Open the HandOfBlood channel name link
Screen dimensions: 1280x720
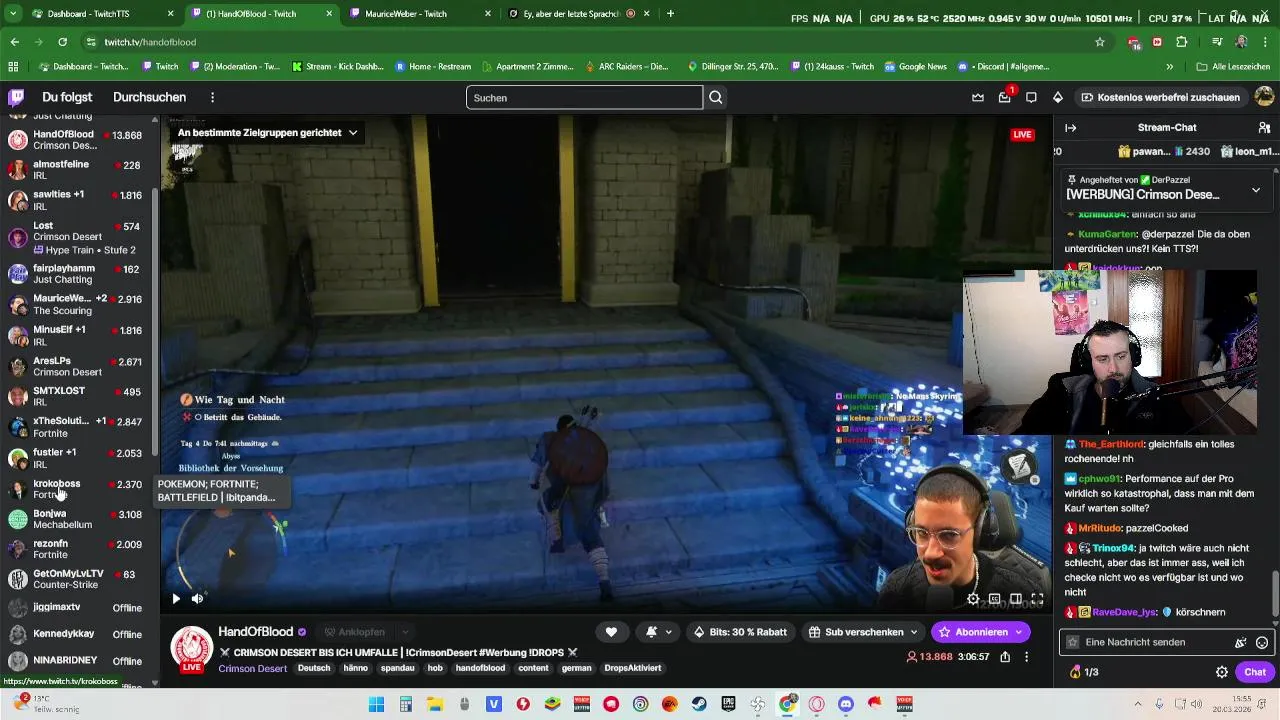pyautogui.click(x=255, y=632)
